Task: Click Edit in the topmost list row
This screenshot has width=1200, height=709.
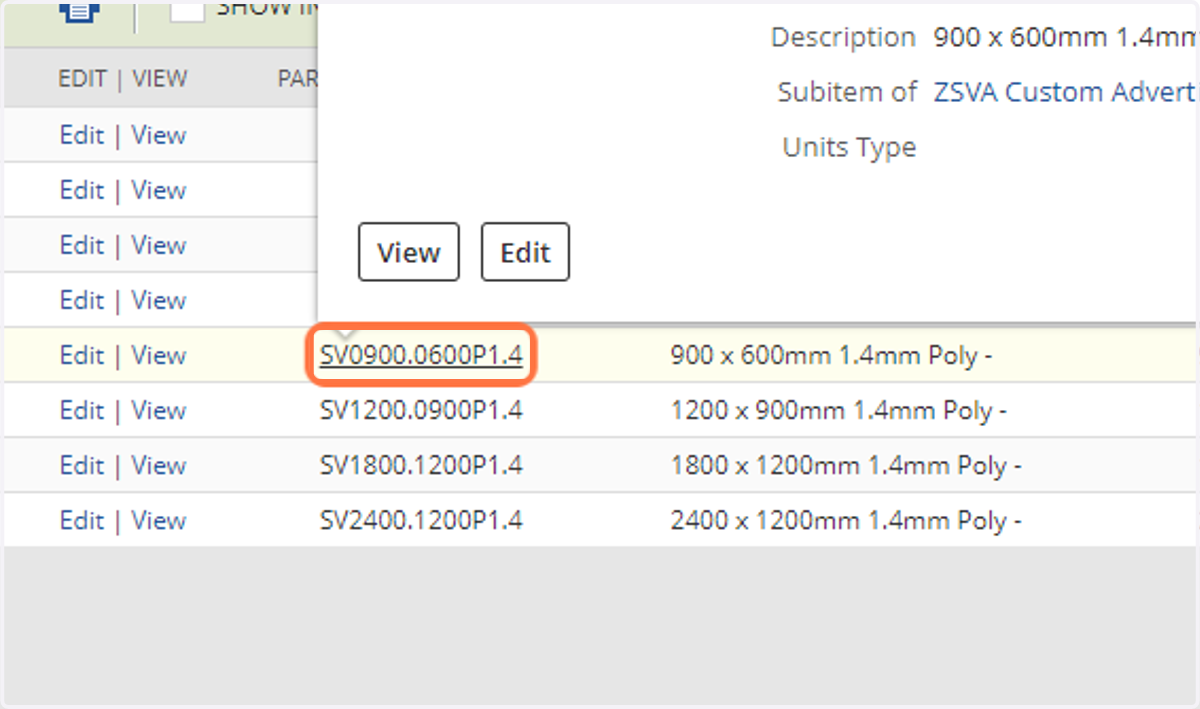Action: coord(81,135)
